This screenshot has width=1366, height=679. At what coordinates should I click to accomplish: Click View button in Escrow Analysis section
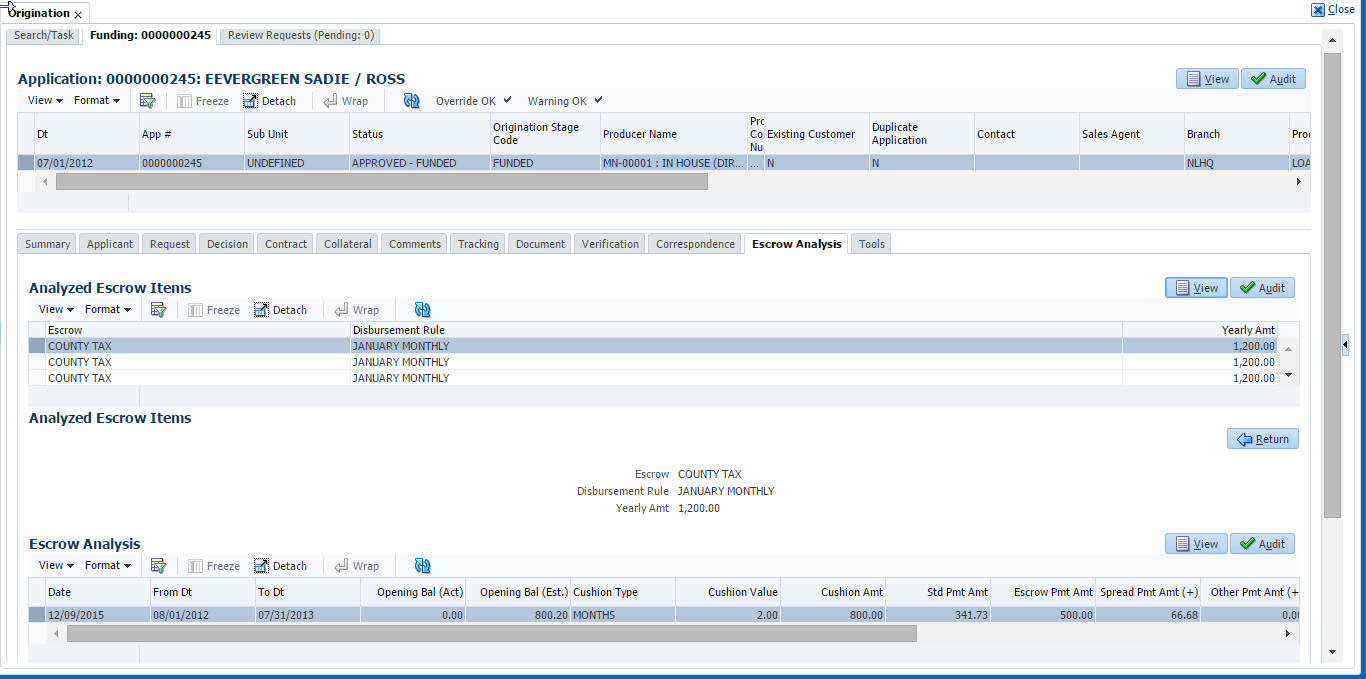1196,544
